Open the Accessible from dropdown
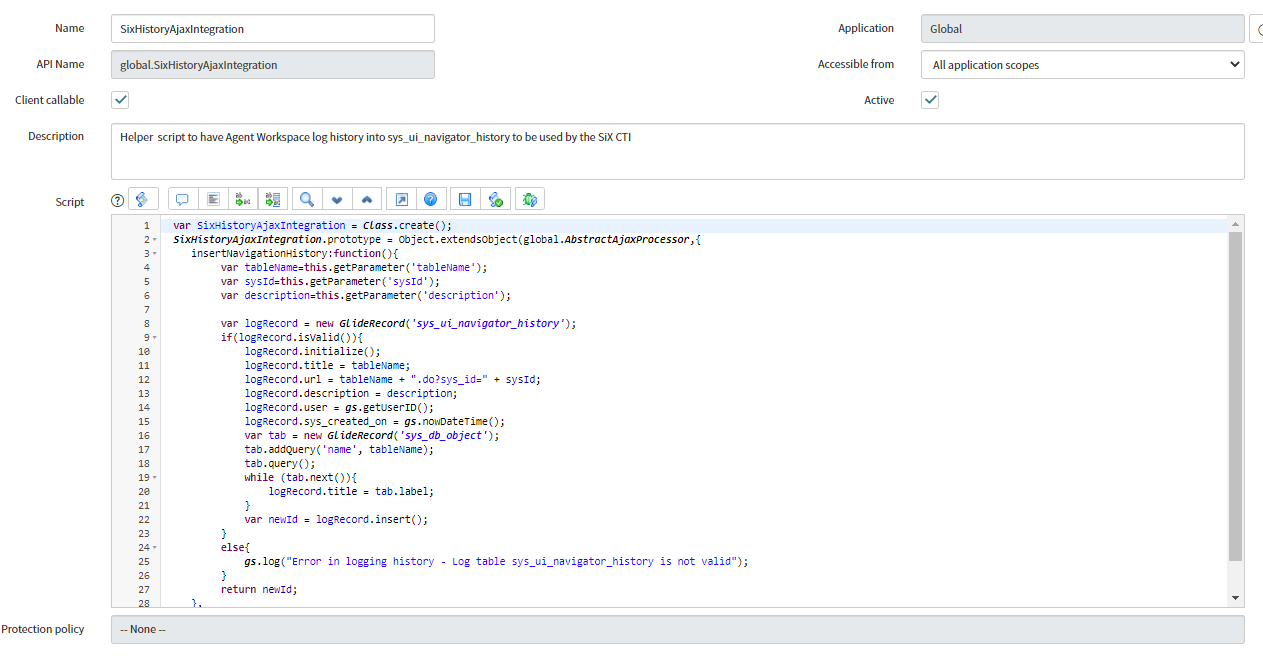Viewport: 1263px width, 662px height. pos(1082,65)
